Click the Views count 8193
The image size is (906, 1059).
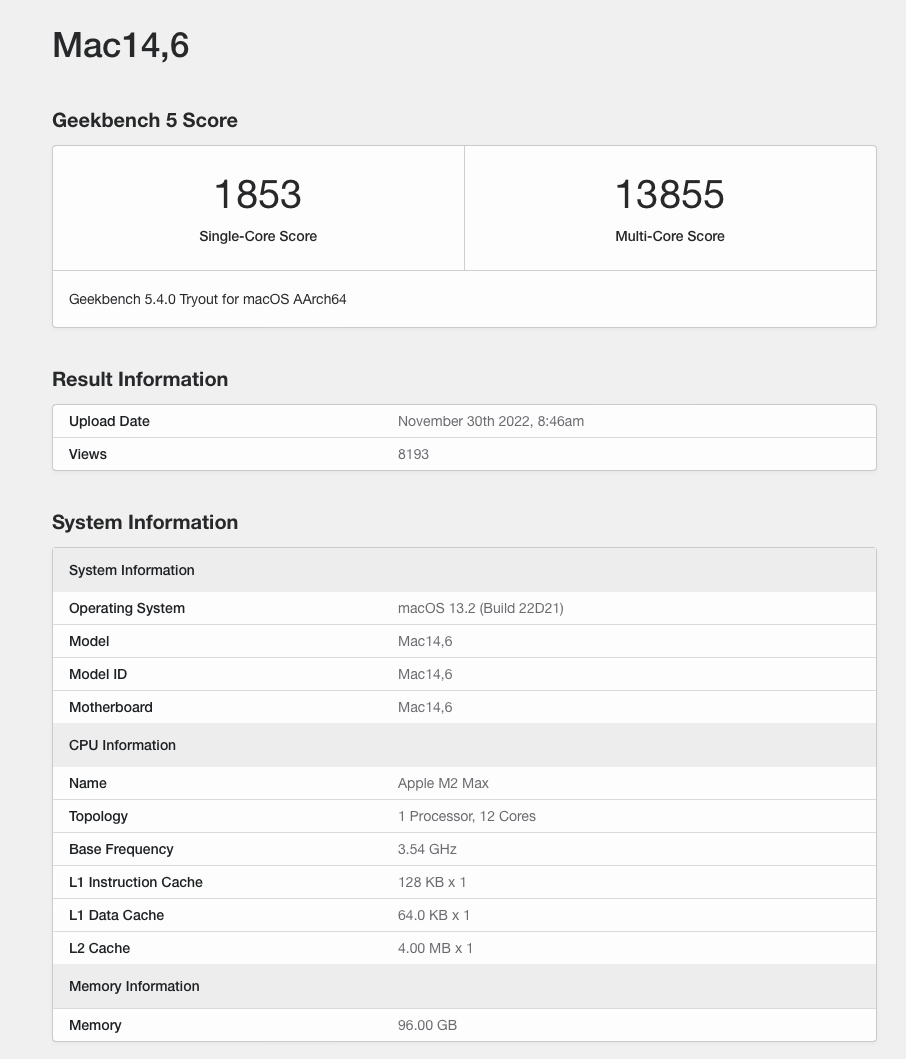click(413, 454)
